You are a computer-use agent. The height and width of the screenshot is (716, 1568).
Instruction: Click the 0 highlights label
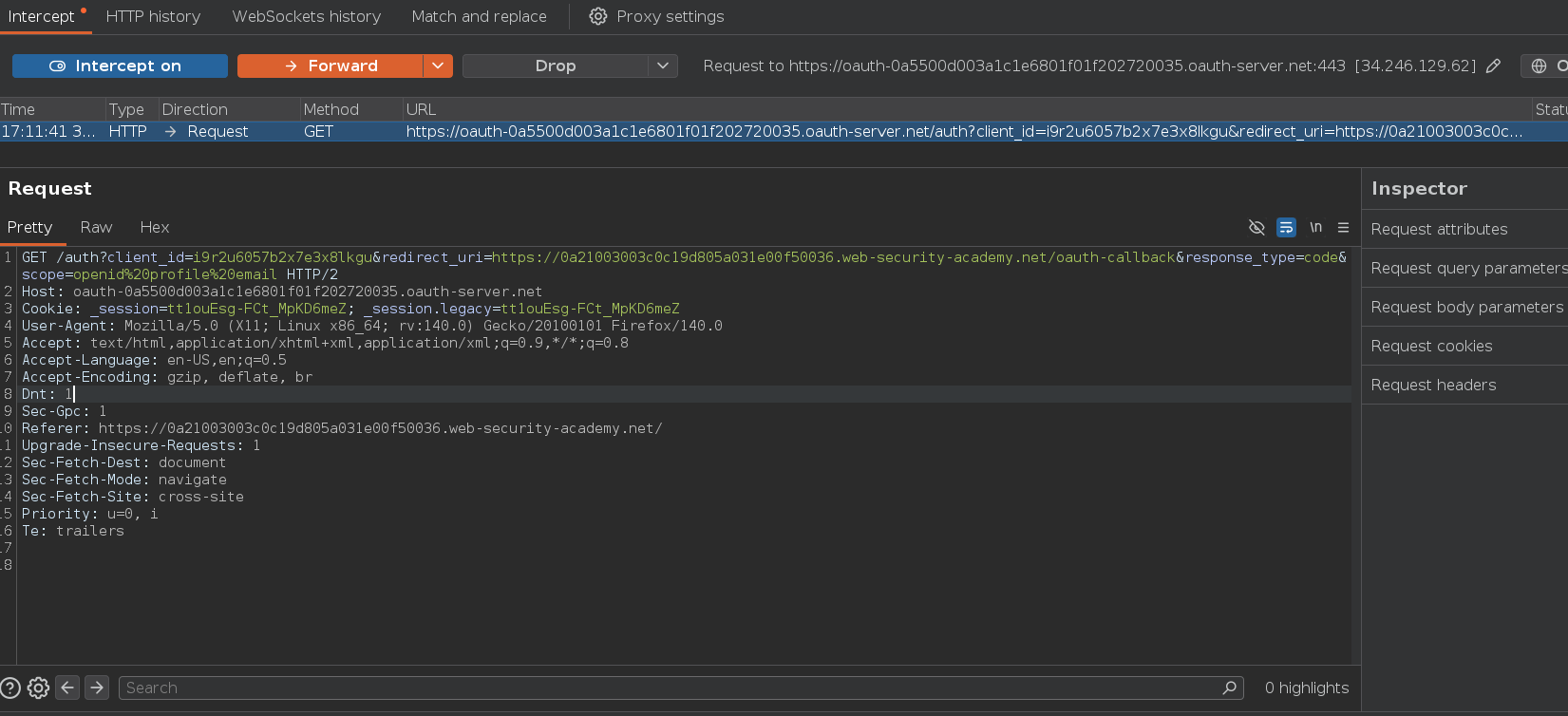pos(1307,688)
